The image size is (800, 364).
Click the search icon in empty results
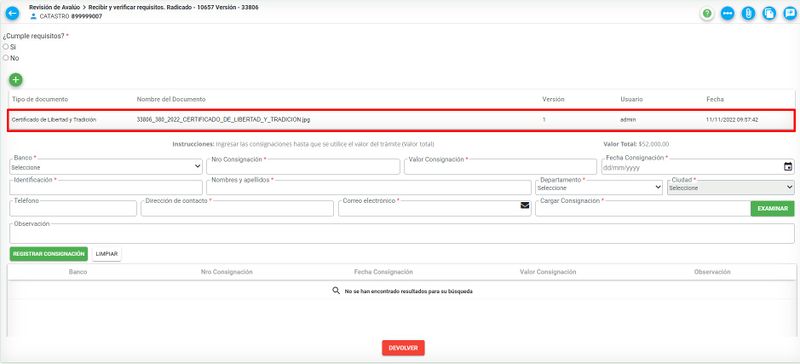tap(336, 290)
